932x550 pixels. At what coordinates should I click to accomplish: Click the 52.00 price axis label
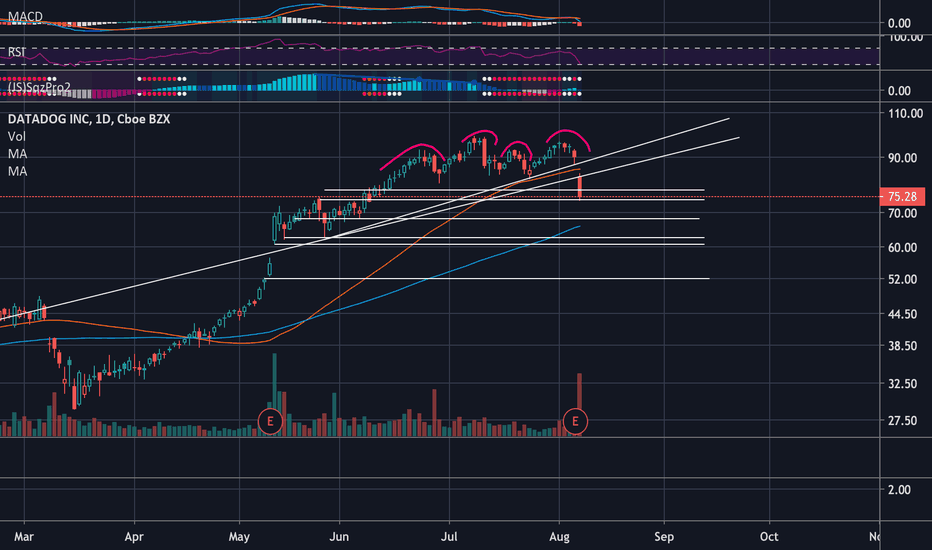(x=902, y=279)
